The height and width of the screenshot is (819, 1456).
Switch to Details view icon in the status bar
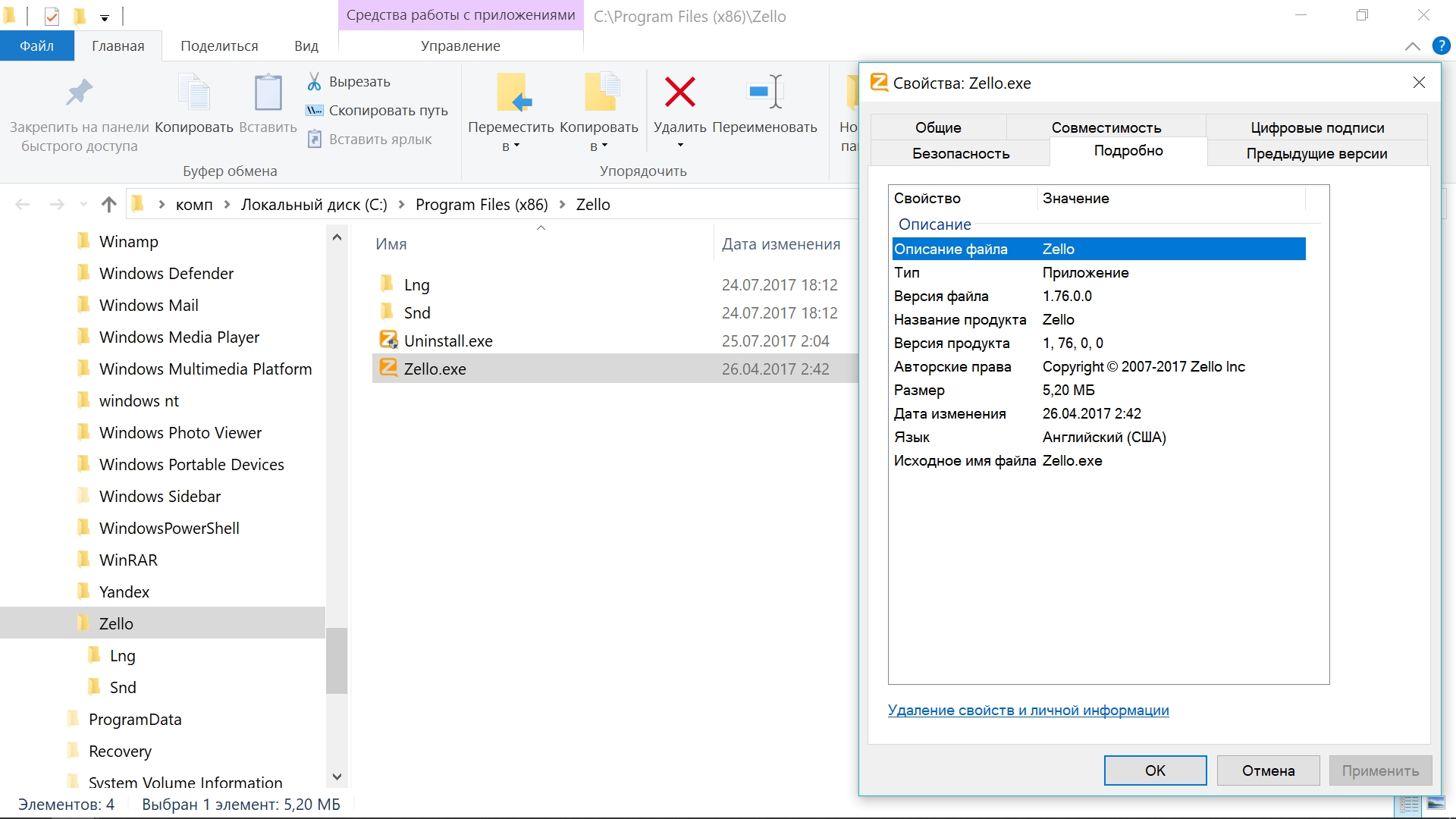(x=1410, y=805)
